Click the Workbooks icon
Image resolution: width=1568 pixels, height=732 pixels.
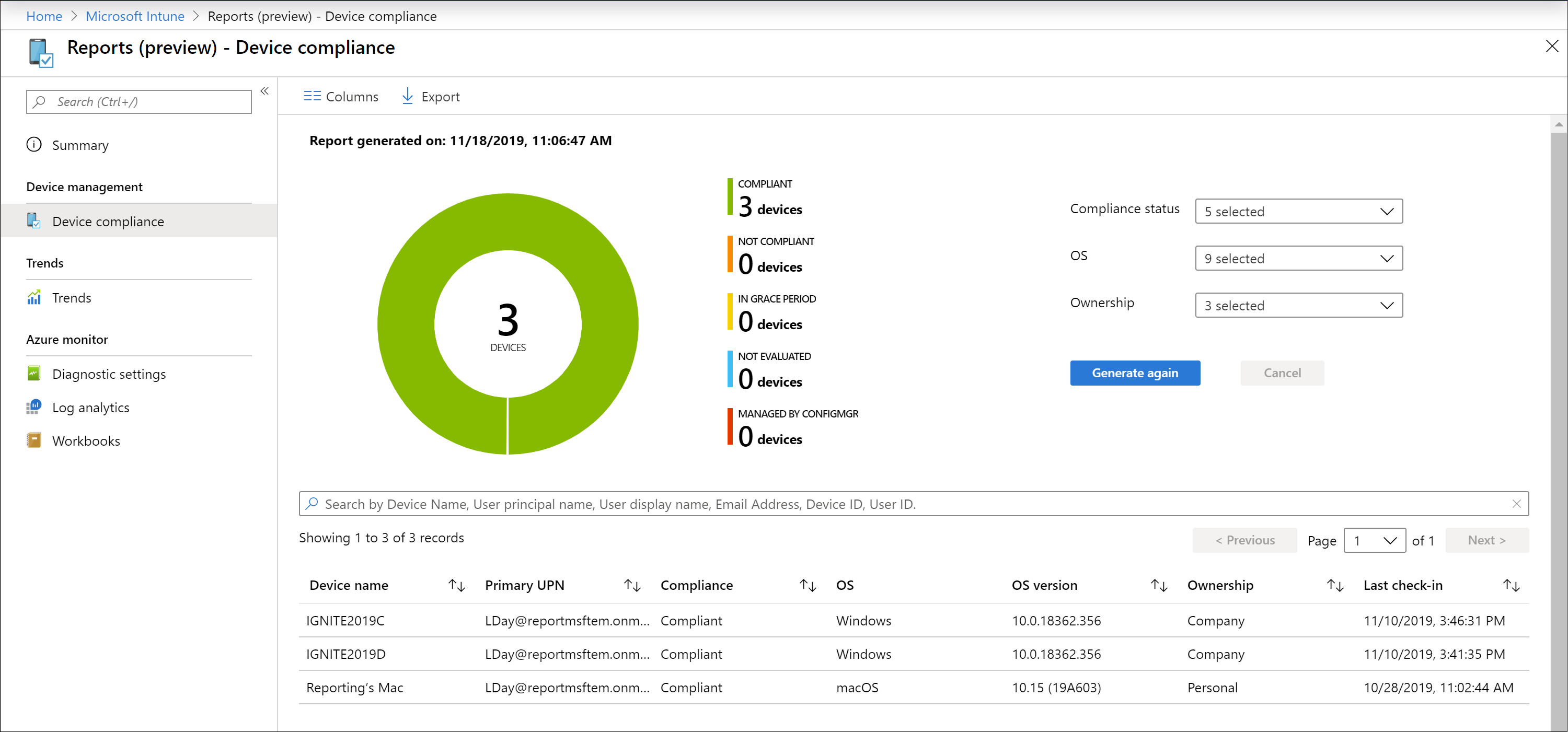(34, 438)
